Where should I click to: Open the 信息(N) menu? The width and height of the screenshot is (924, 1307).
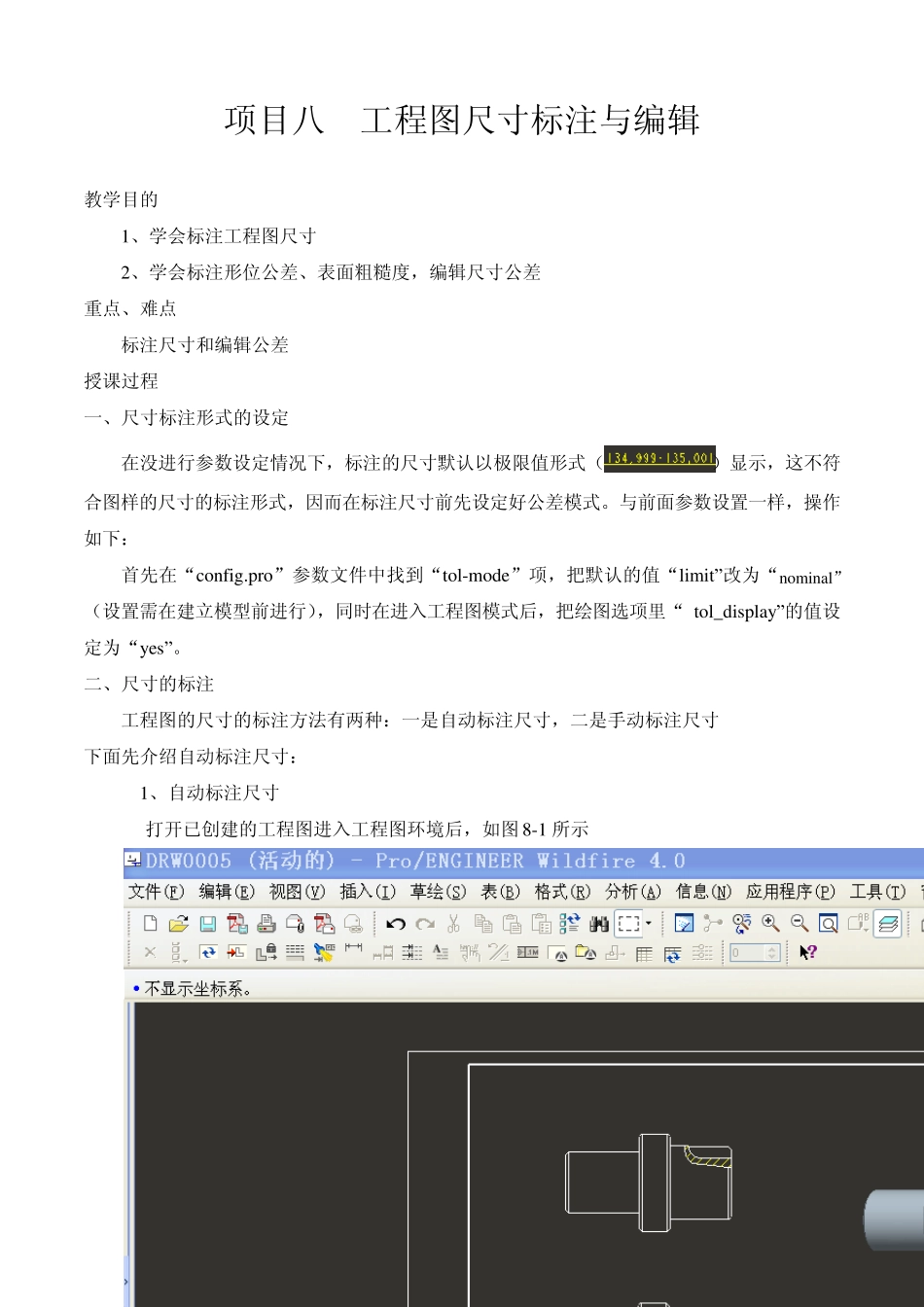[703, 892]
